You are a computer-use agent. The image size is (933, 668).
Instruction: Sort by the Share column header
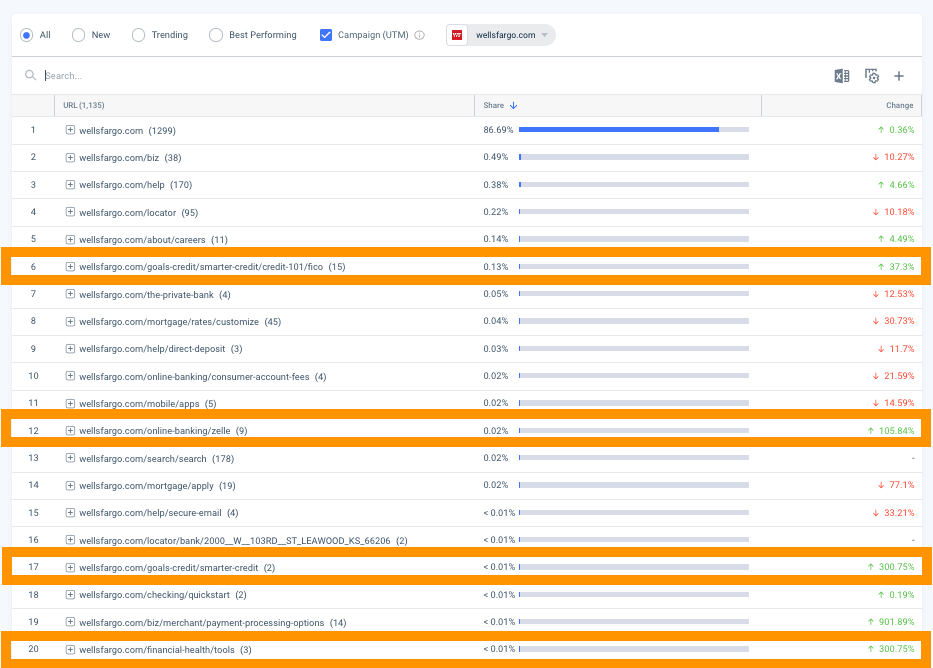click(494, 105)
